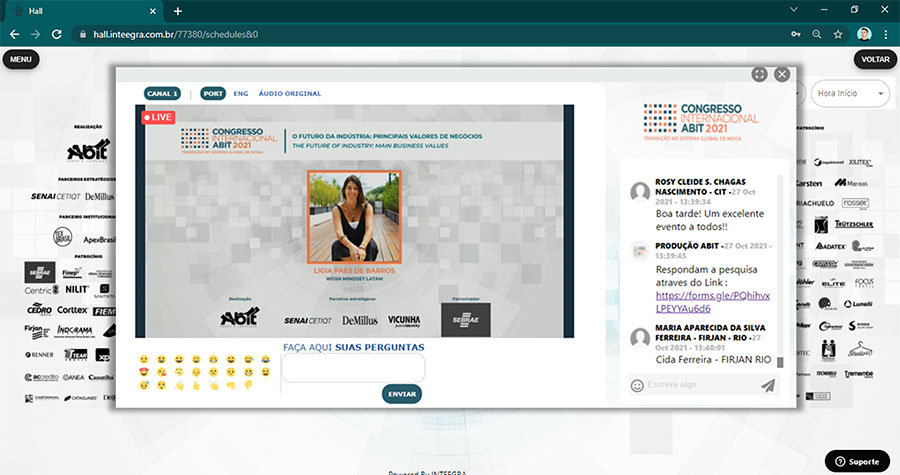Open the MENU button
900x475 pixels.
point(21,59)
